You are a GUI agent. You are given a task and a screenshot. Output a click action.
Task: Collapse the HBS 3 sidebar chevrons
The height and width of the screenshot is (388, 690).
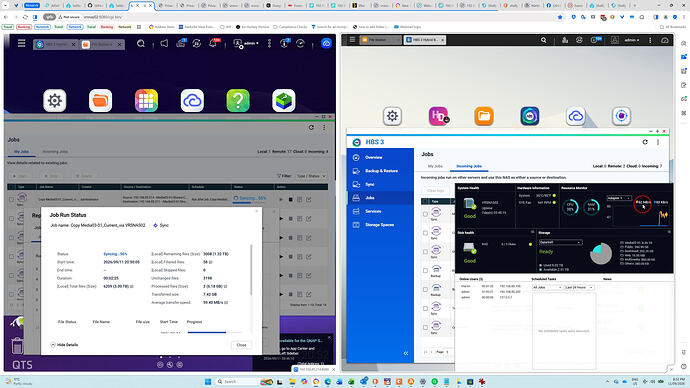(x=406, y=353)
